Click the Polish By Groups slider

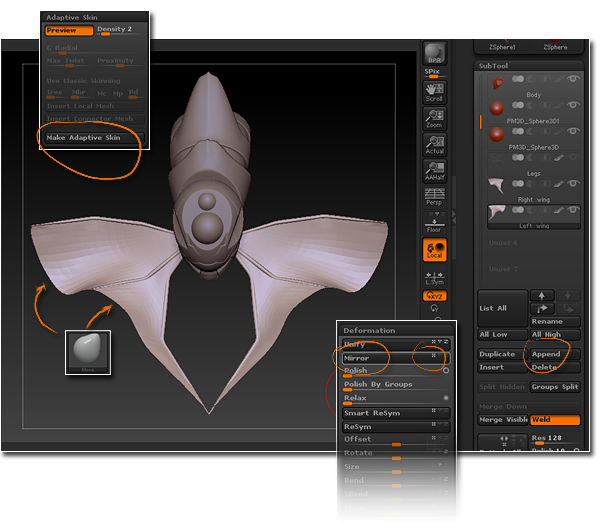point(396,386)
